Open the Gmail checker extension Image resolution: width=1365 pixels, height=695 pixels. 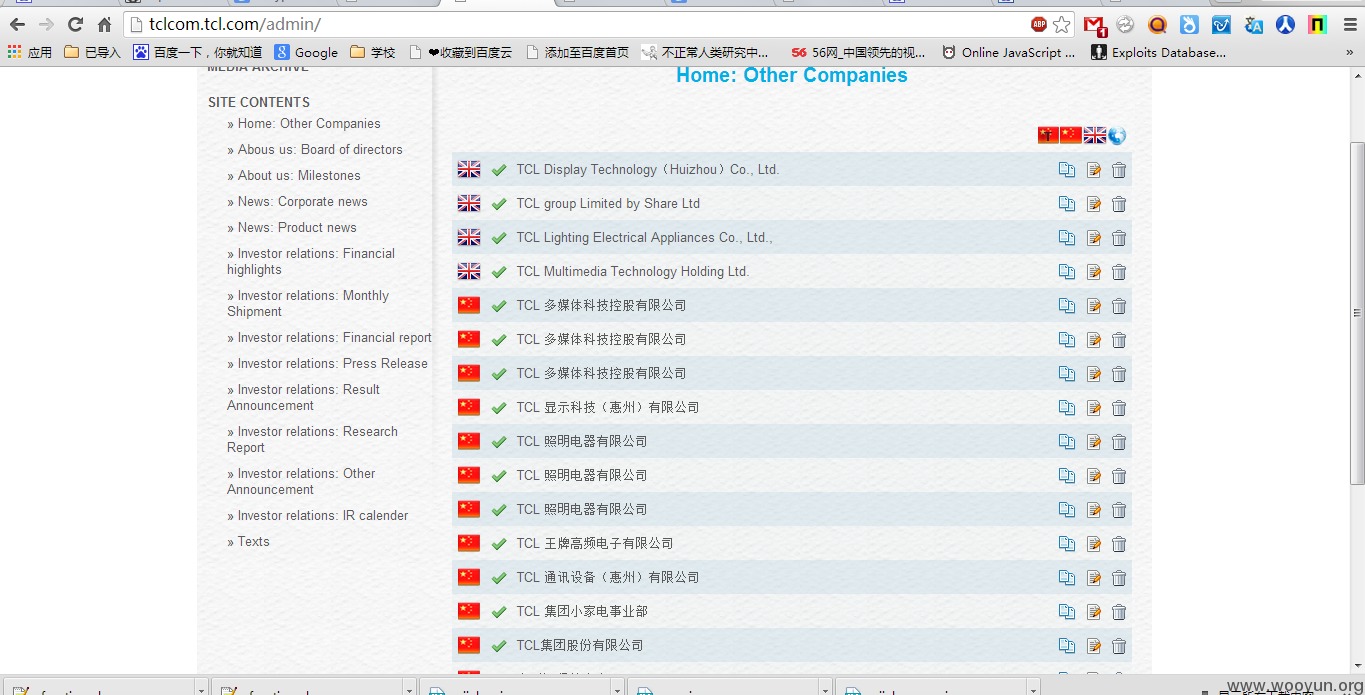[x=1095, y=25]
